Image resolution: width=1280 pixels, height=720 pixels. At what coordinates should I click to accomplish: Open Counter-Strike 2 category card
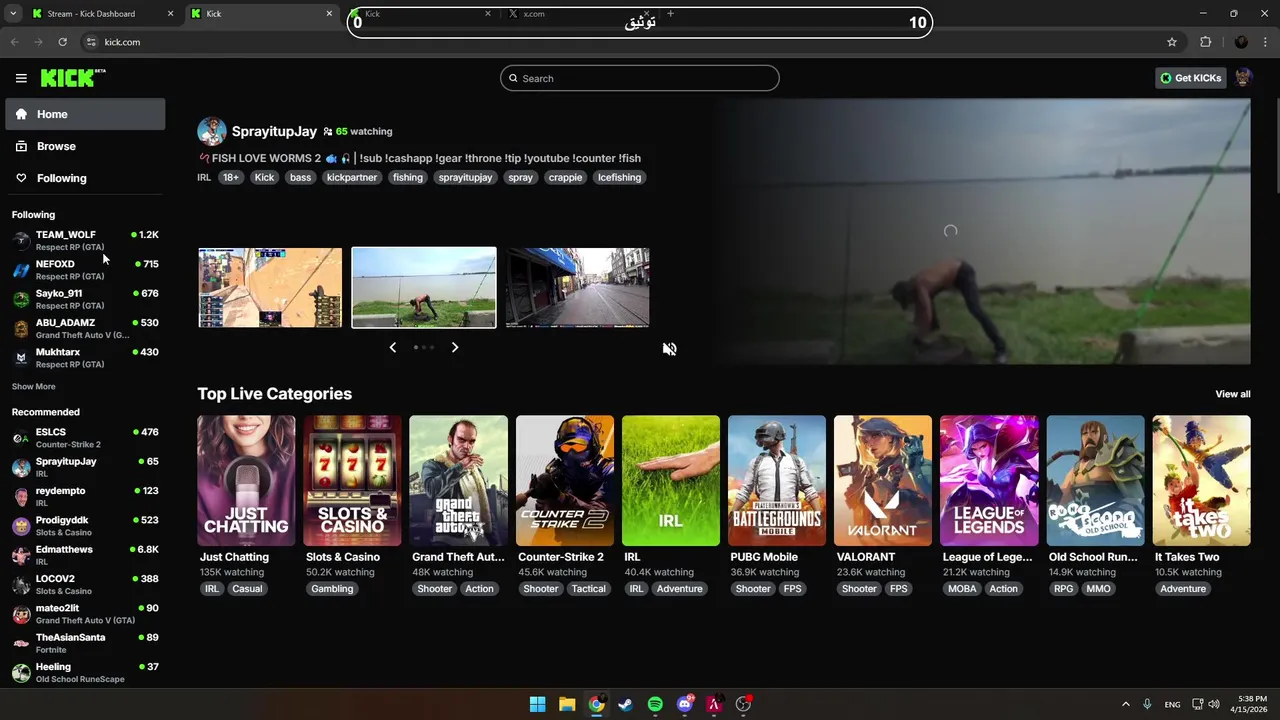pos(565,481)
